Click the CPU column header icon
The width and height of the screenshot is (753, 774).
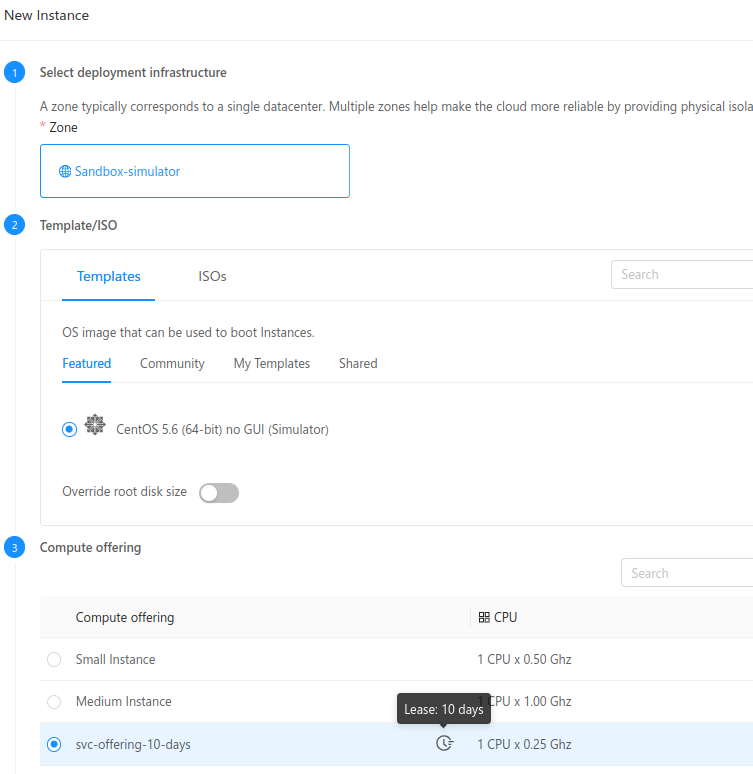pyautogui.click(x=484, y=617)
